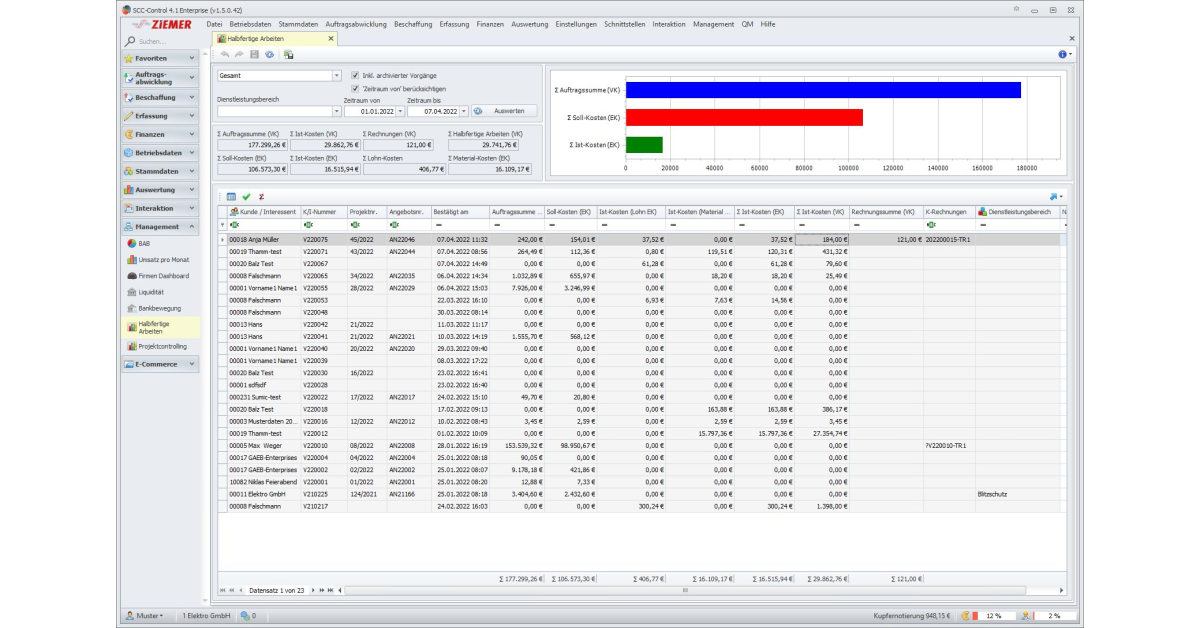Open the blue help info icon

pos(1062,54)
